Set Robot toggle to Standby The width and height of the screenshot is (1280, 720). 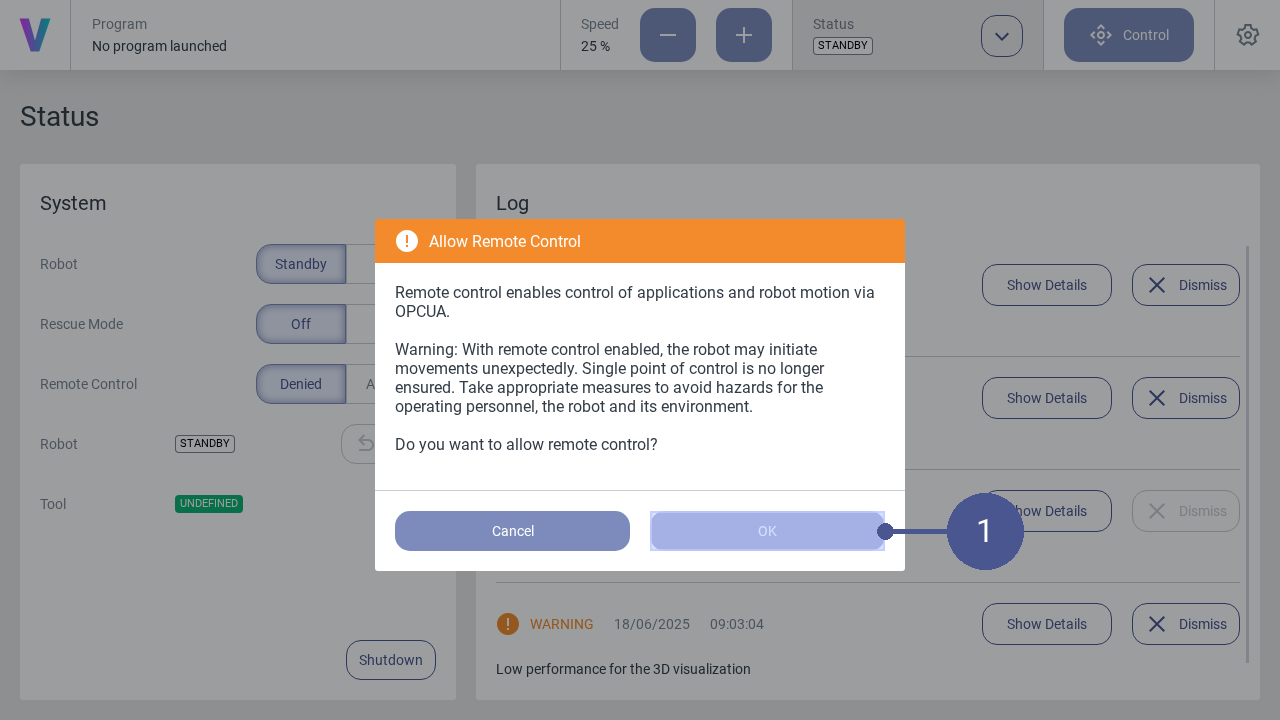(301, 264)
